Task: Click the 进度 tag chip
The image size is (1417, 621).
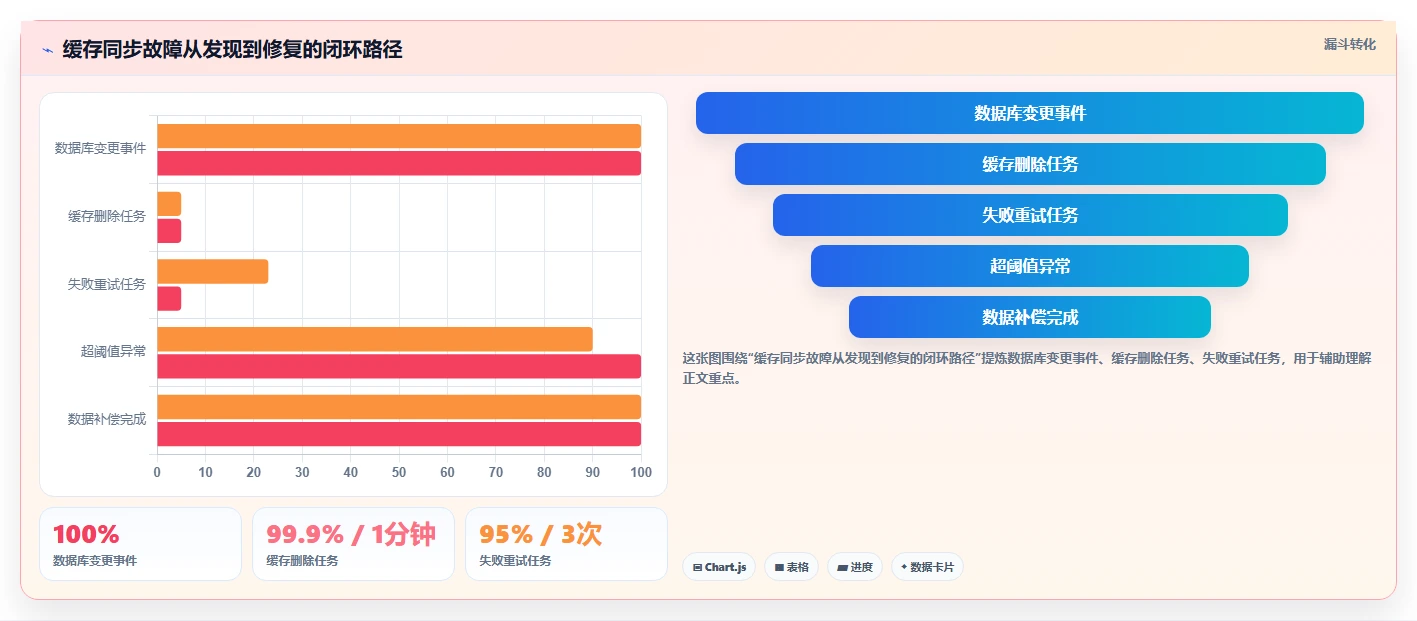Action: (855, 567)
